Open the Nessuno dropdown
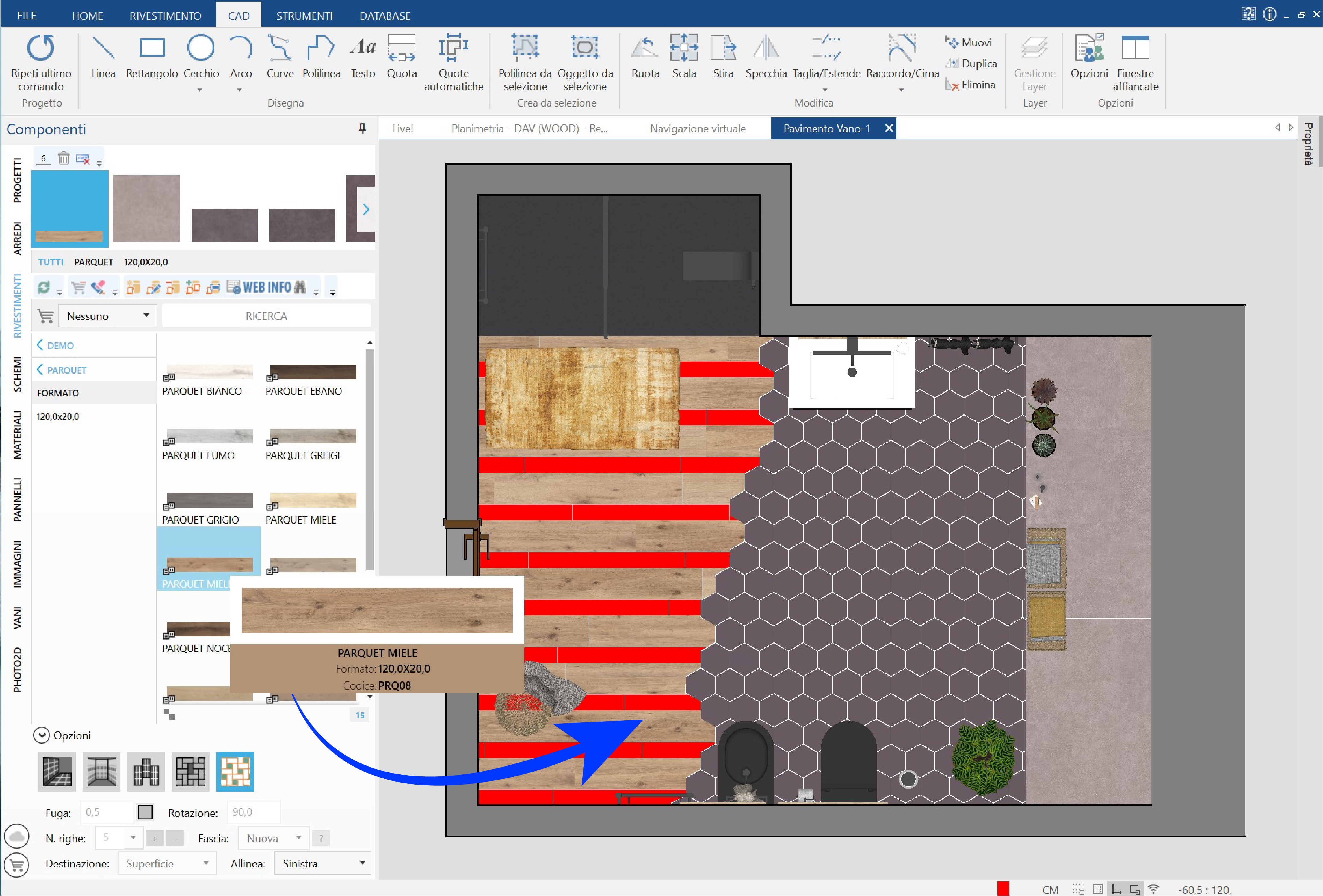Viewport: 1323px width, 896px height. coord(107,316)
